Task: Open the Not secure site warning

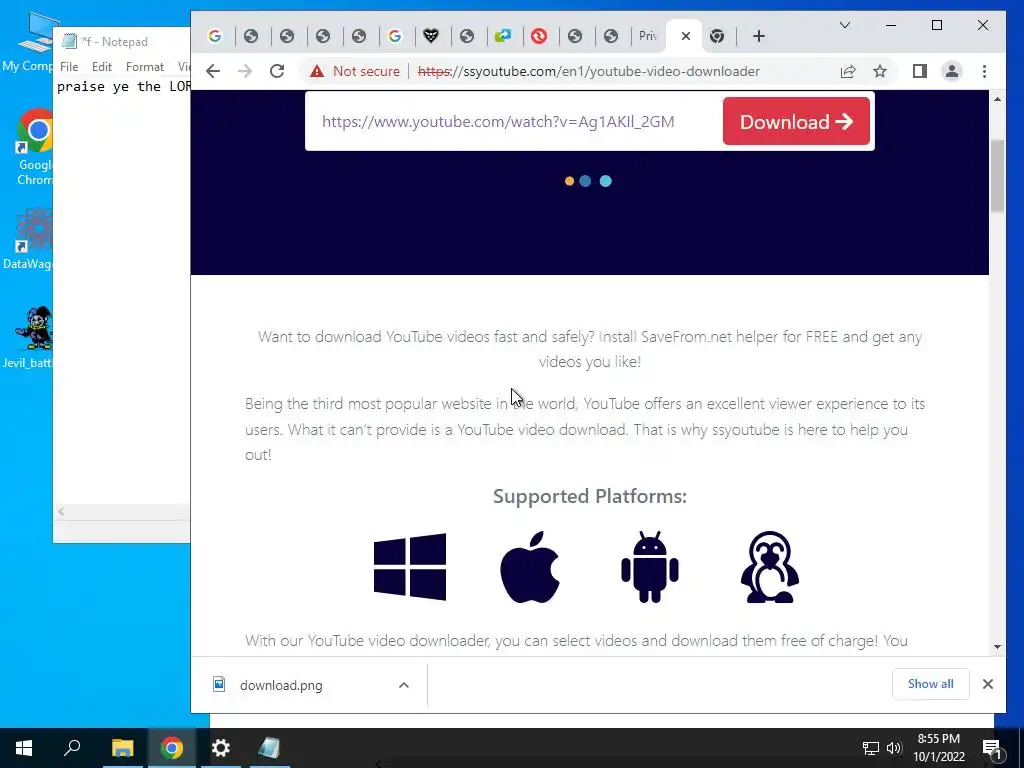Action: coord(355,71)
